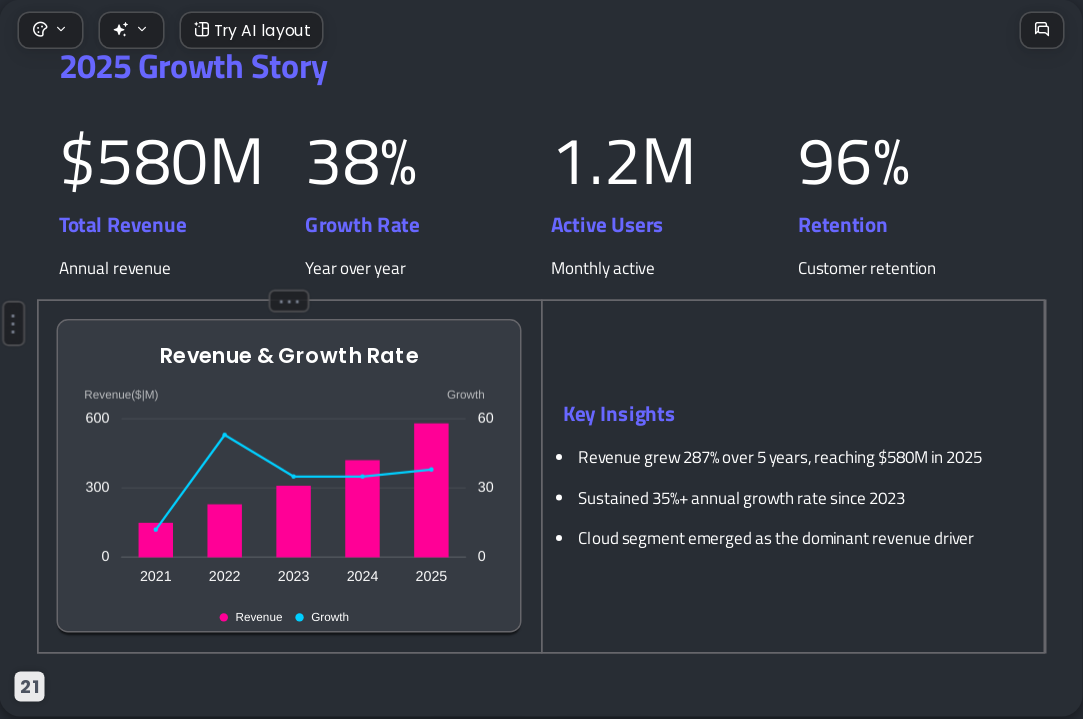Click the growth line peak at 2022
Screen dimensions: 1083x719
[224, 435]
